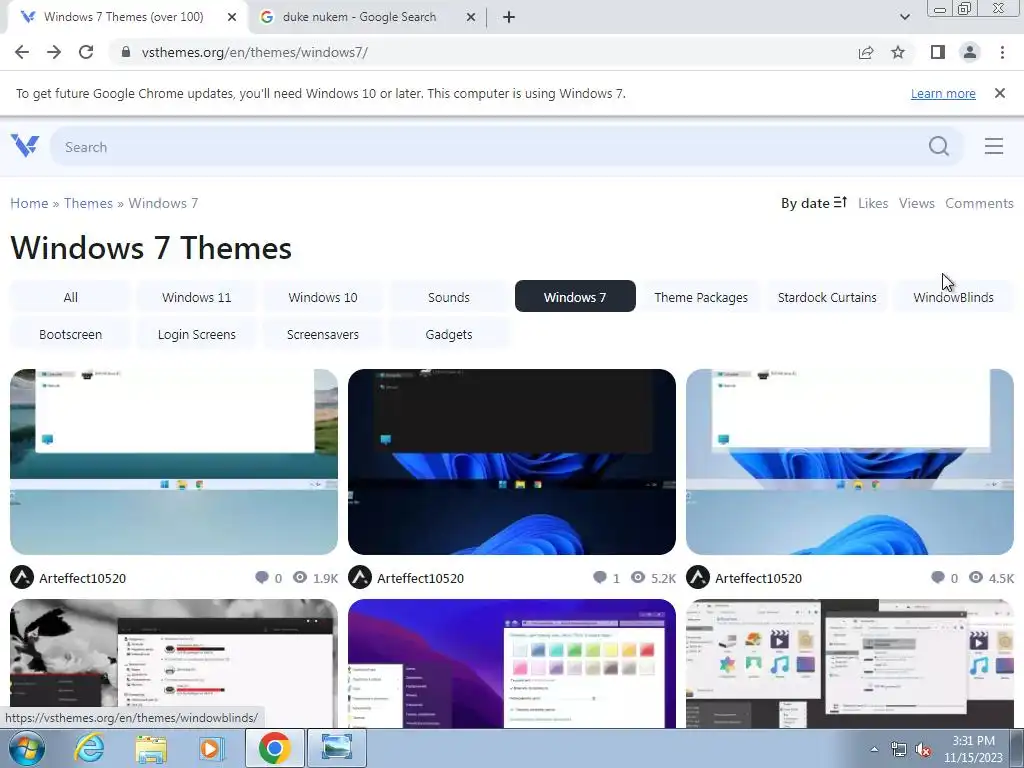Screen dimensions: 1024x768
Task: Open Windows Explorer folder in taskbar
Action: point(151,748)
